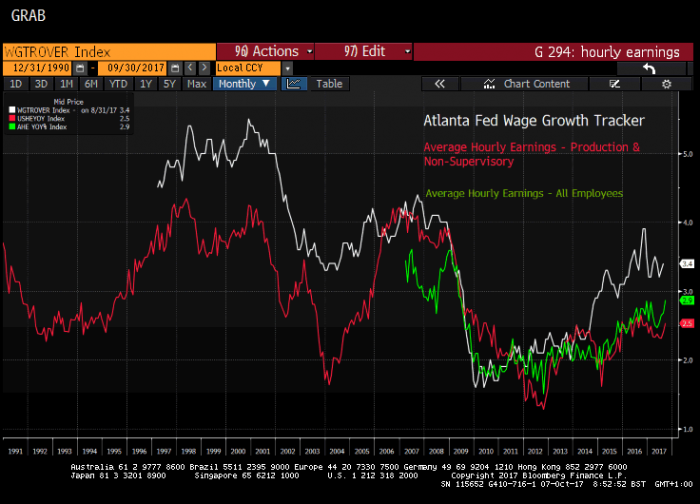700x504 pixels.
Task: Click the 2017 label on the time axis
Action: click(x=659, y=451)
